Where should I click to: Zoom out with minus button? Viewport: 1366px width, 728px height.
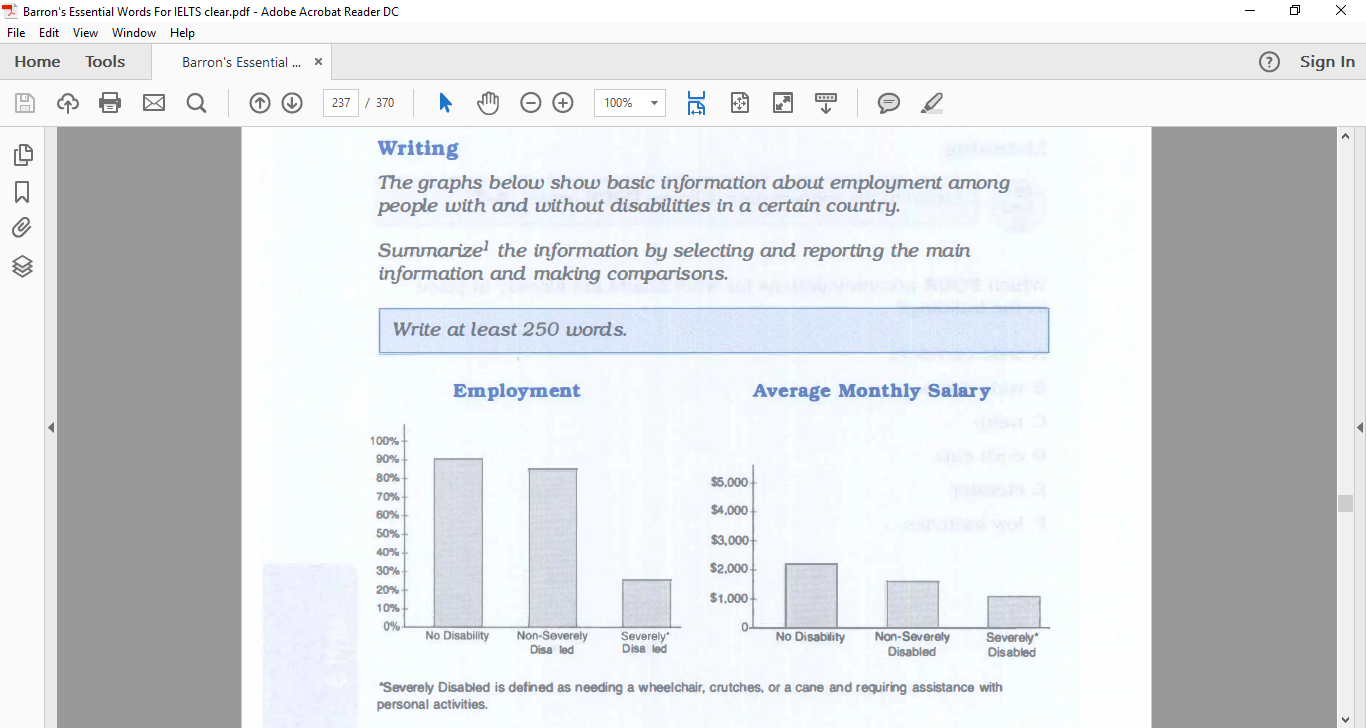(x=531, y=103)
